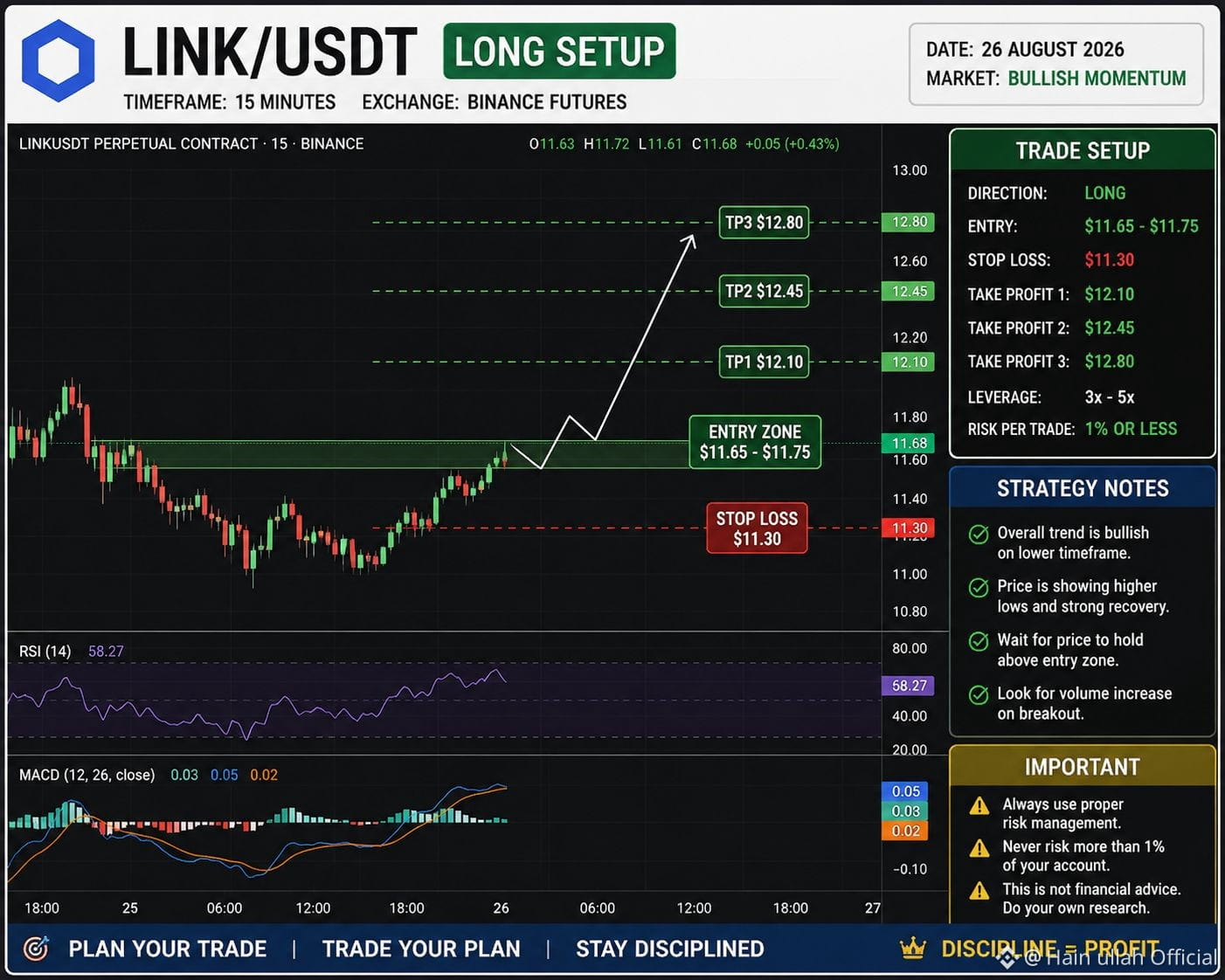Click the 'BULLISH MOMENTUM' market status
The image size is (1225, 980).
(x=1097, y=79)
